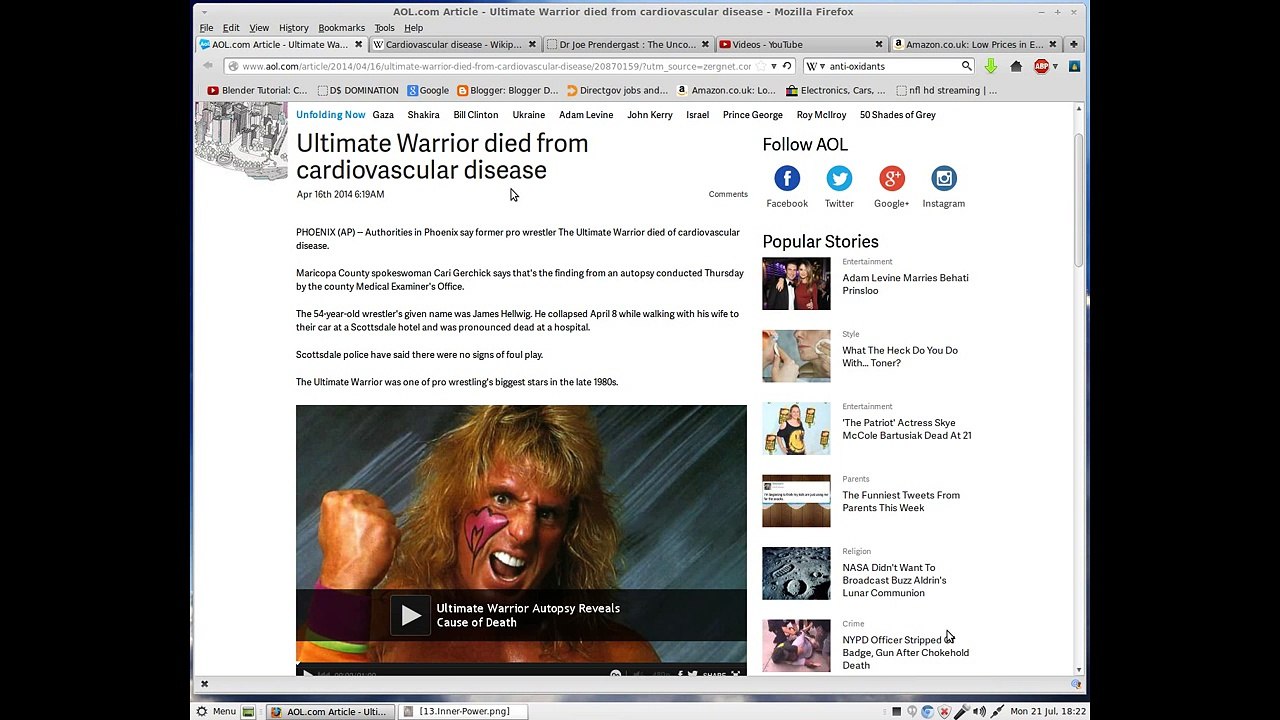Screen dimensions: 1280x720
Task: Open 13.Inner-Power.png window from taskbar
Action: pyautogui.click(x=464, y=712)
